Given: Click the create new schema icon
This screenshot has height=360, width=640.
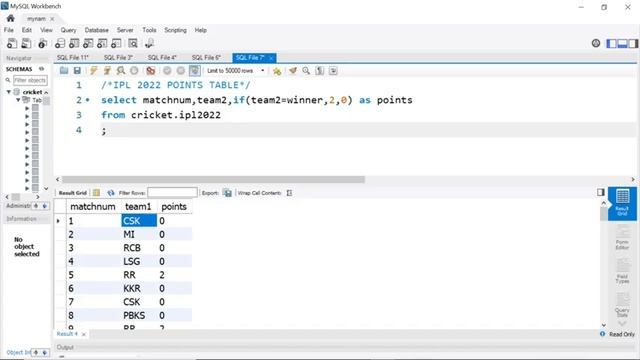Looking at the screenshot, I should click(x=60, y=43).
